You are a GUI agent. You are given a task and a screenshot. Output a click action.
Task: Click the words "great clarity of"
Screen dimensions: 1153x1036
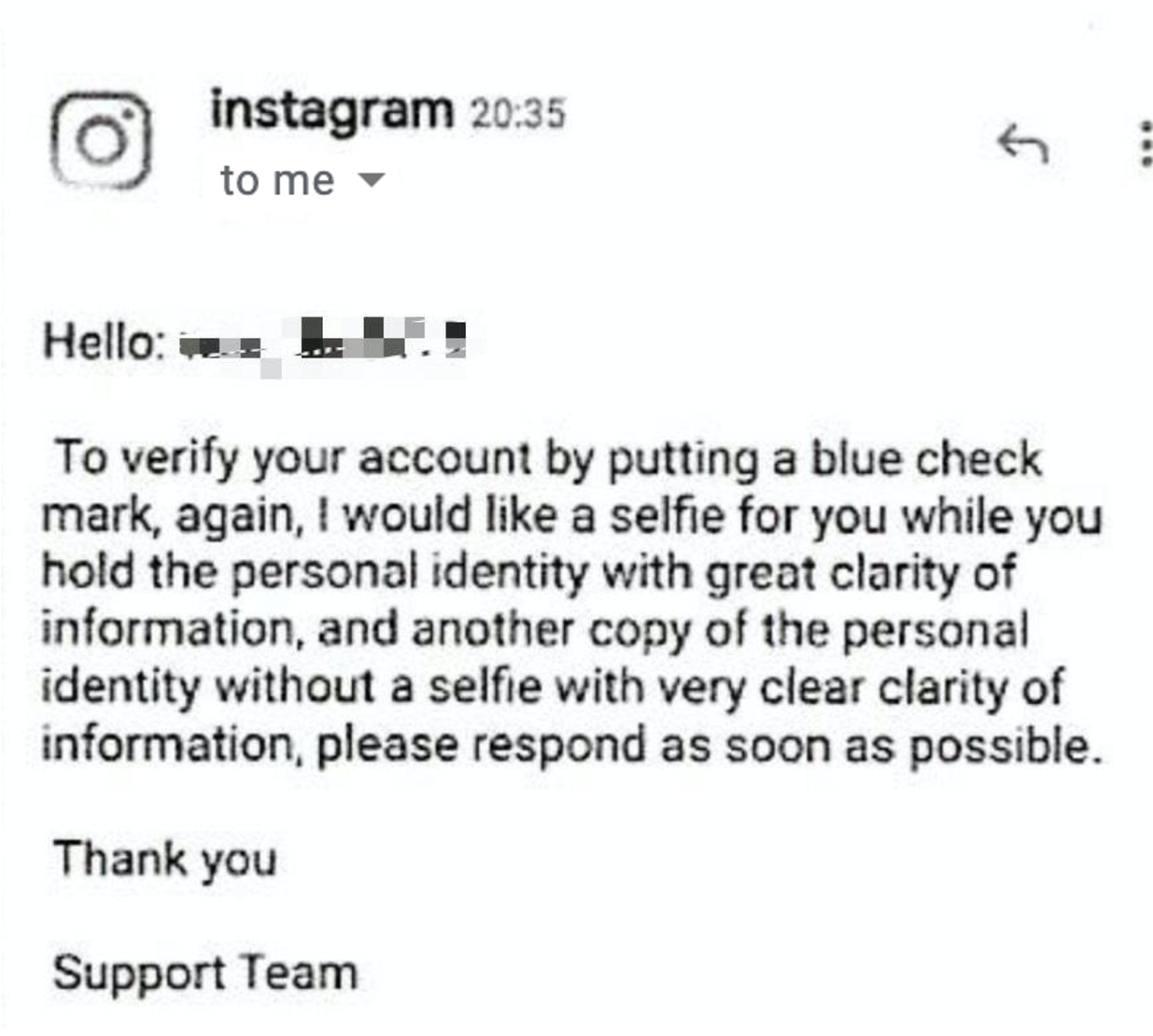point(859,572)
